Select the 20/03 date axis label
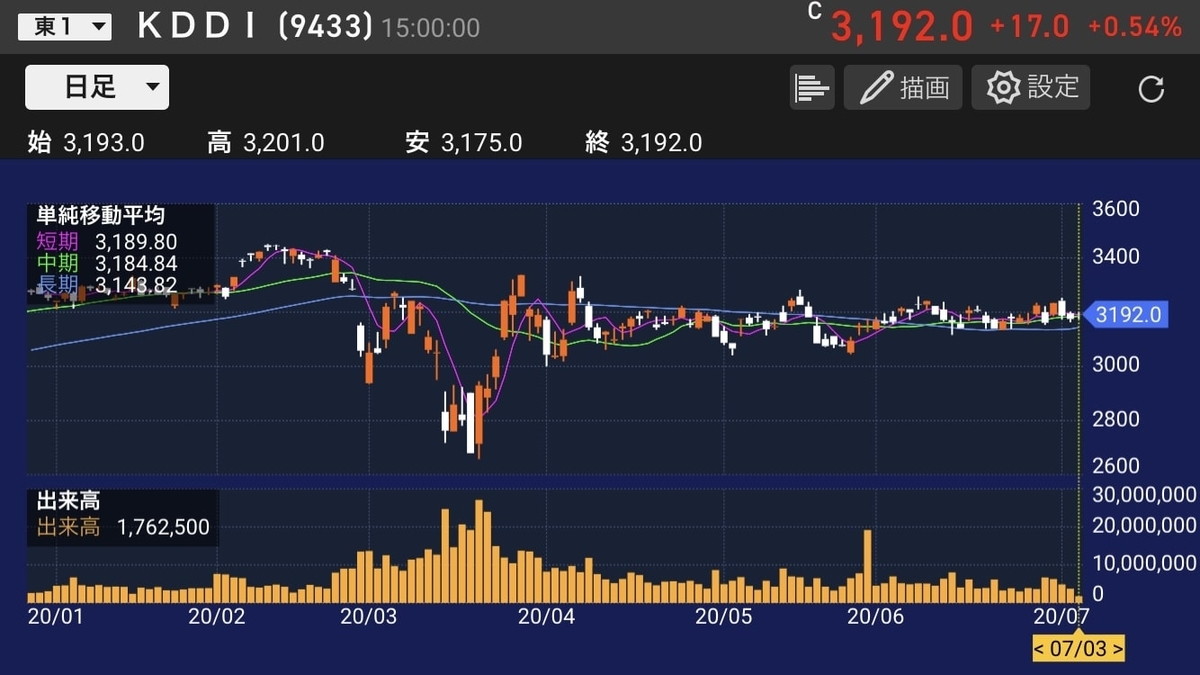Screen dimensions: 1200x675 coord(369,616)
